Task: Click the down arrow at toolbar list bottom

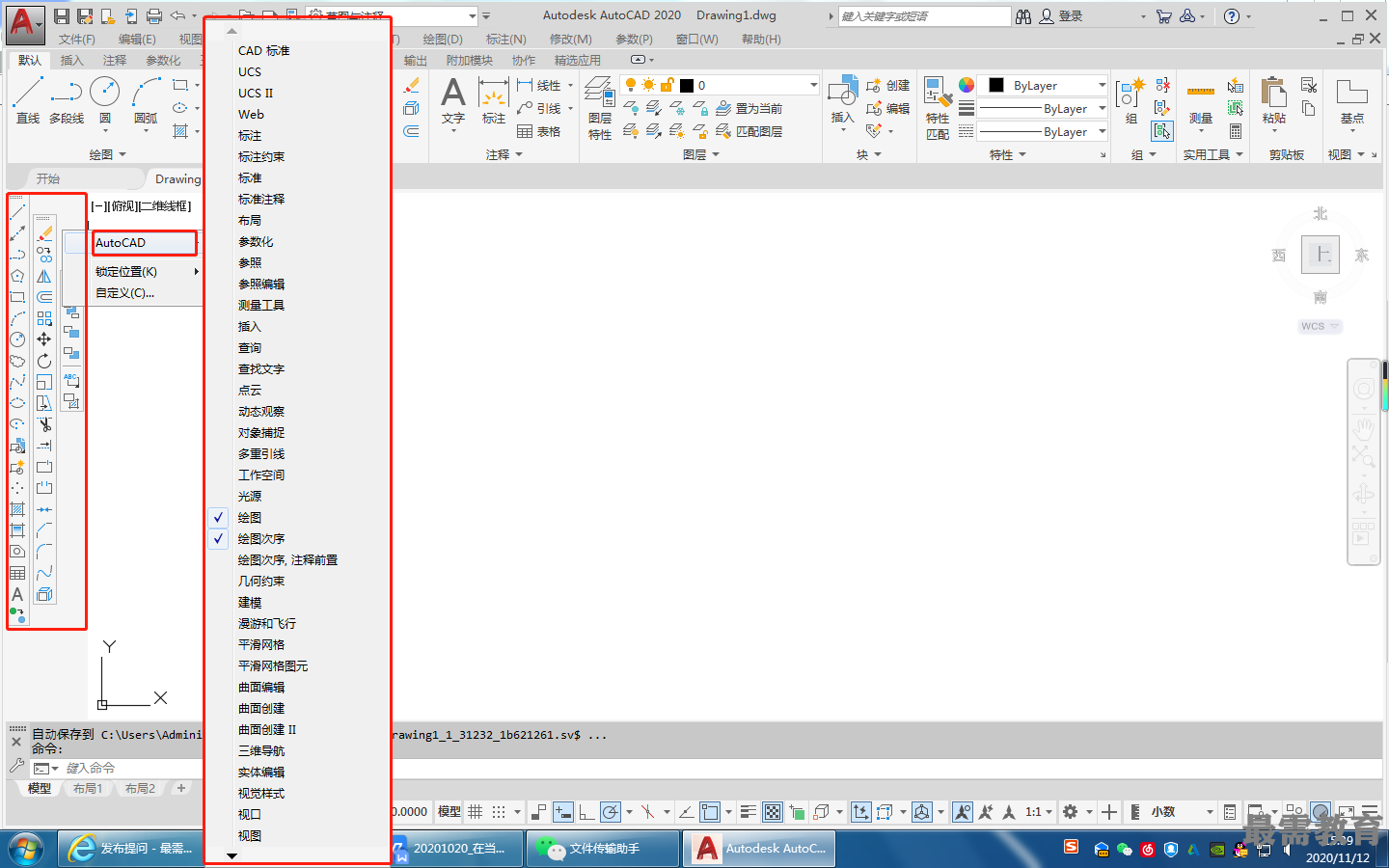Action: pyautogui.click(x=231, y=855)
